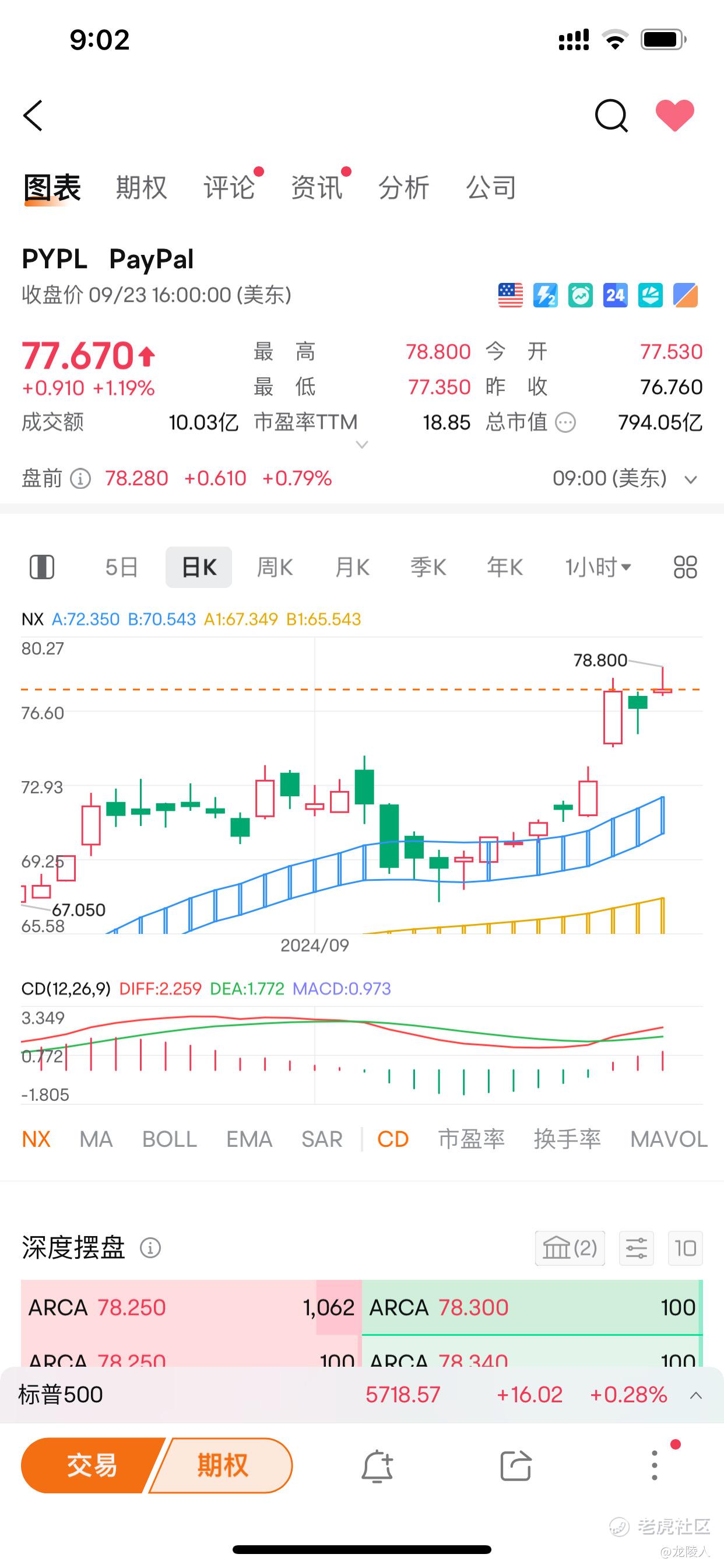This screenshot has width=724, height=1568.
Task: Tap the 77.670 last price
Action: [78, 355]
